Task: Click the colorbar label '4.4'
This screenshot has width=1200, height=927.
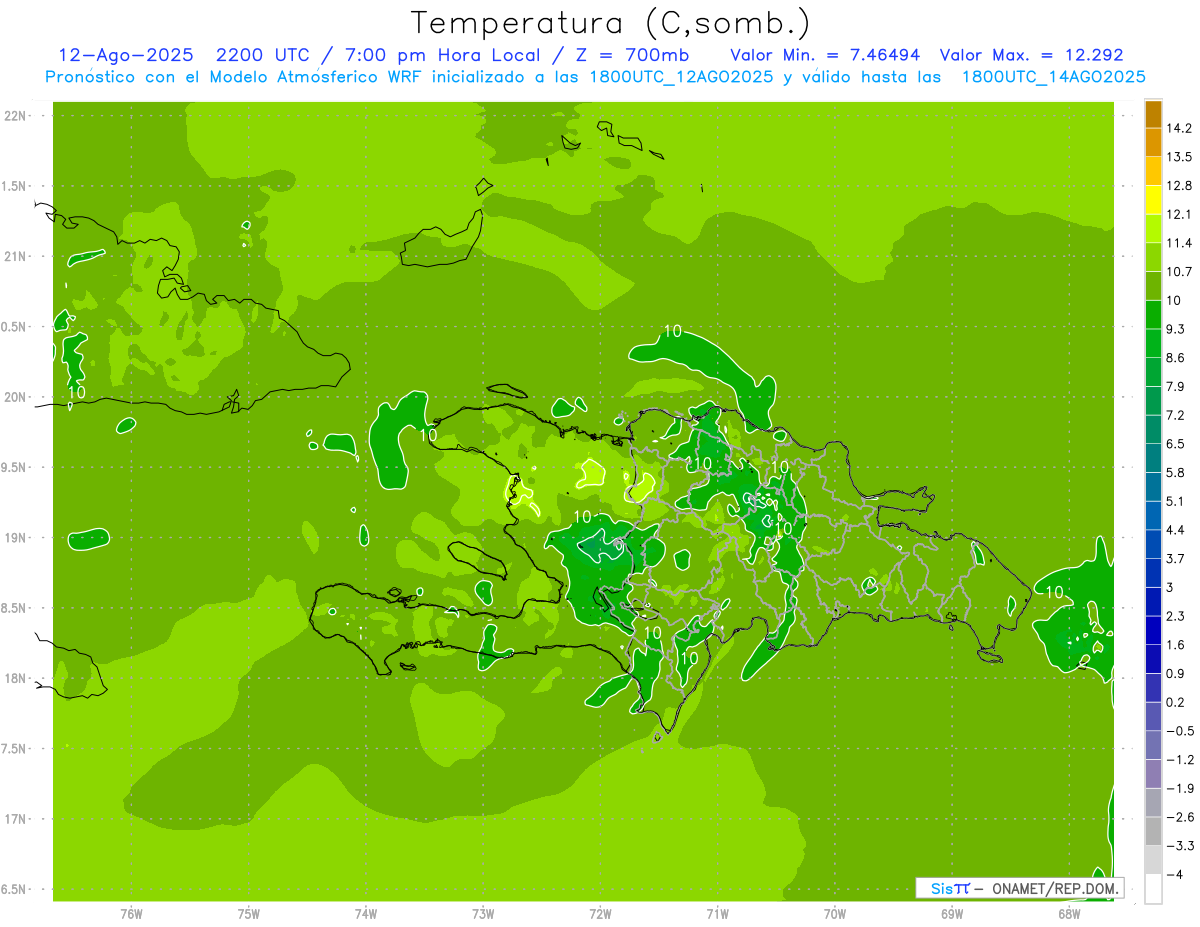Action: tap(1176, 530)
